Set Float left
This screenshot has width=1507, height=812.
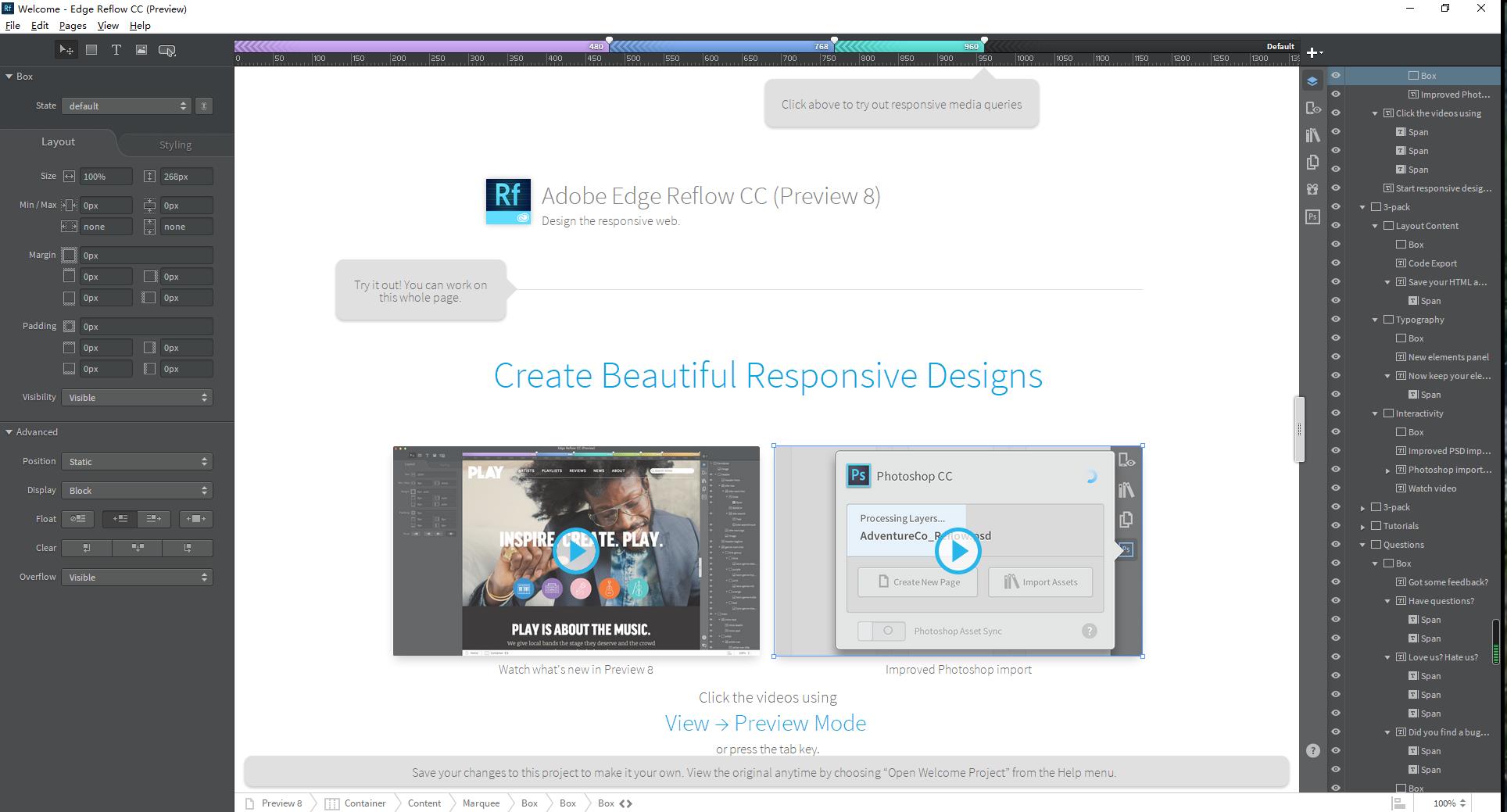(120, 519)
